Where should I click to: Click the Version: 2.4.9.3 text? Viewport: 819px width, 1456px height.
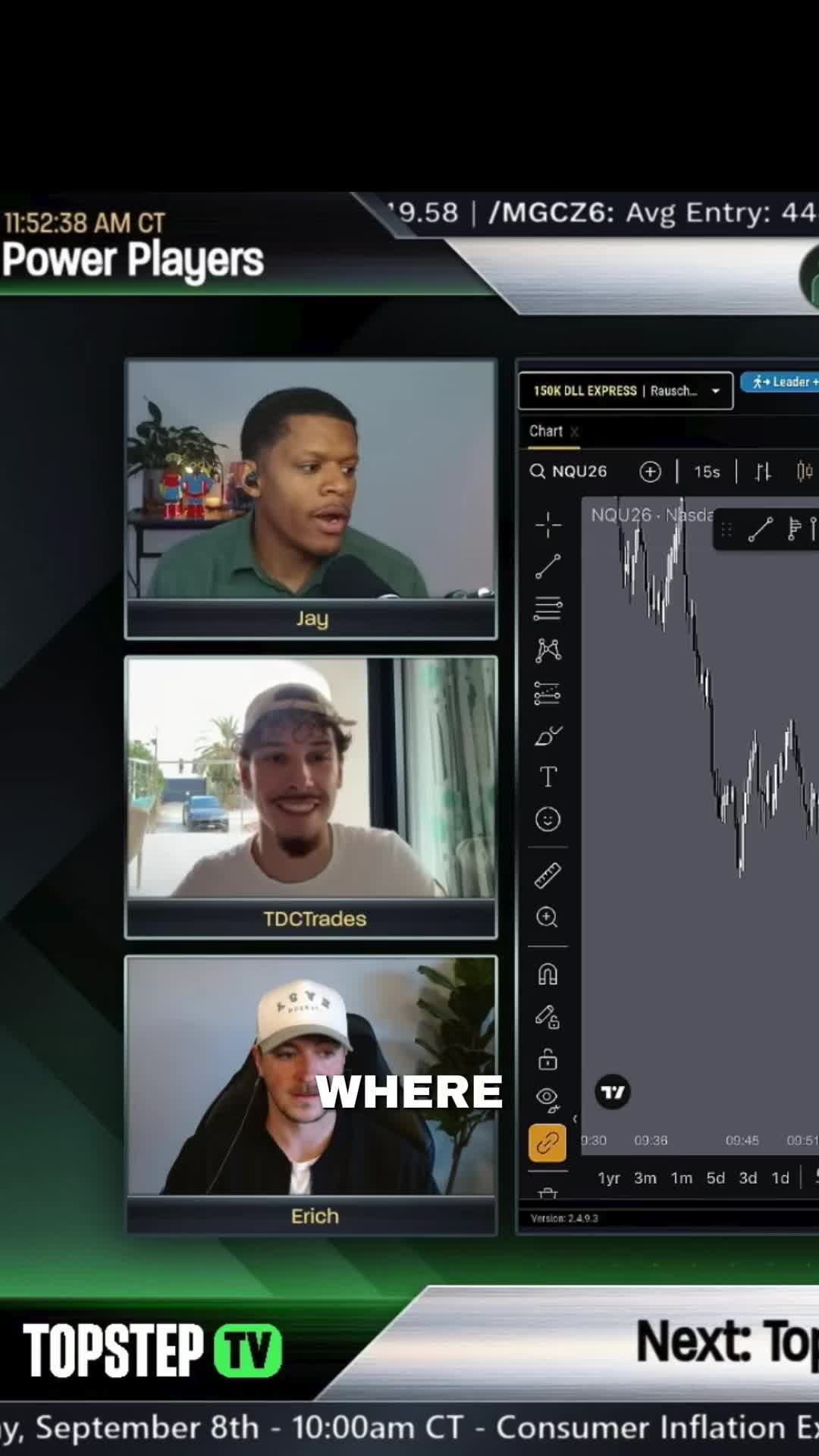(564, 1219)
